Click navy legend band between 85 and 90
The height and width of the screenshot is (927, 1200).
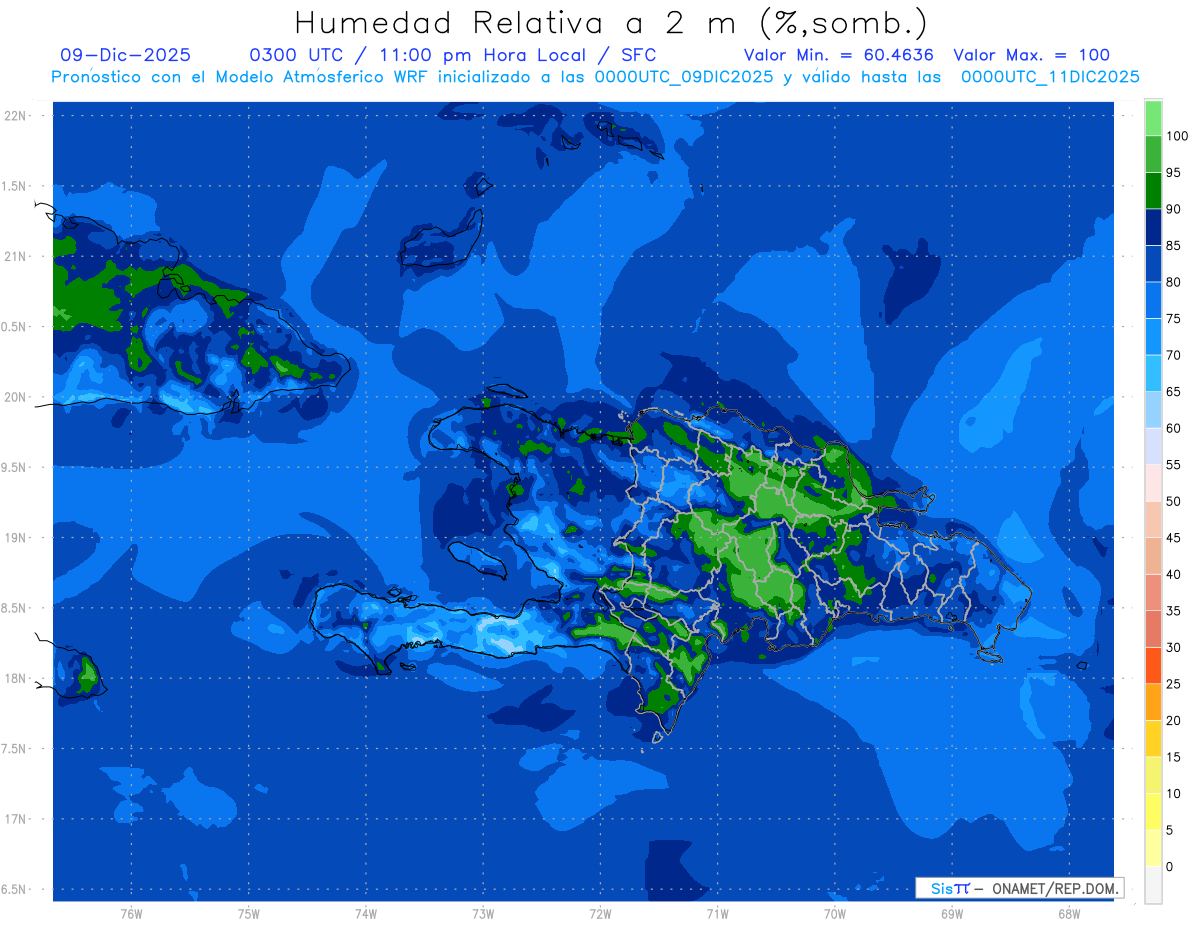(1153, 228)
